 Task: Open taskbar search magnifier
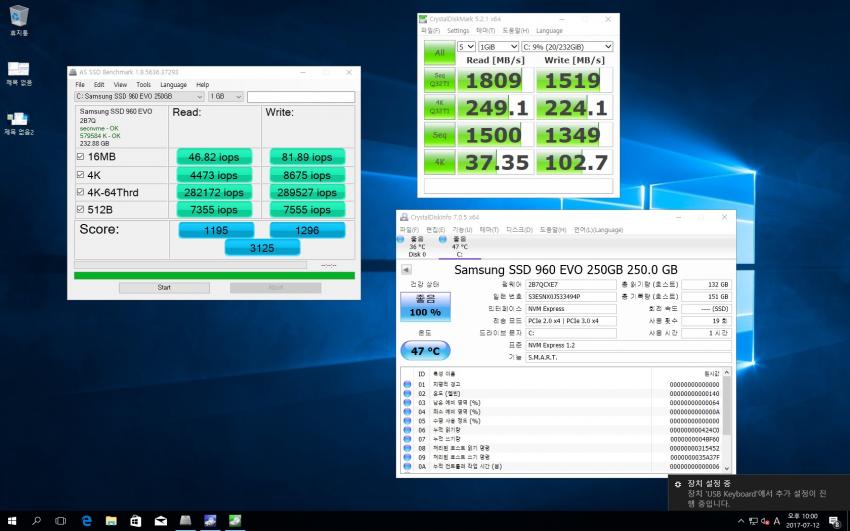[36, 521]
